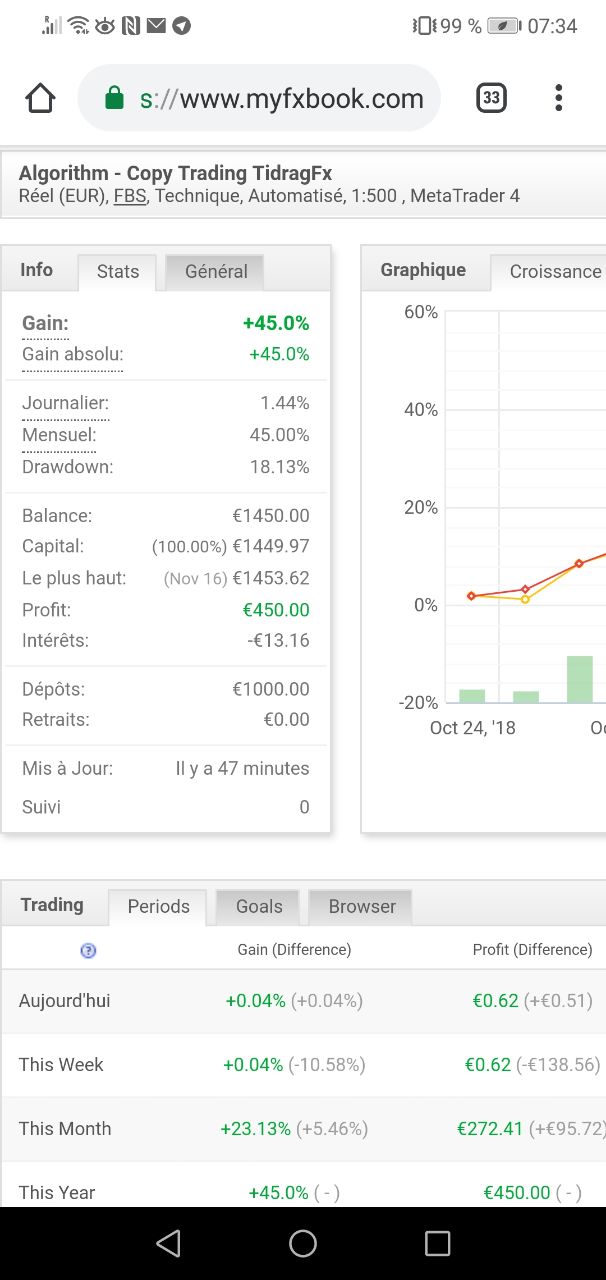Open the browser three-dot menu
Screen dimensions: 606x1280
coord(558,98)
